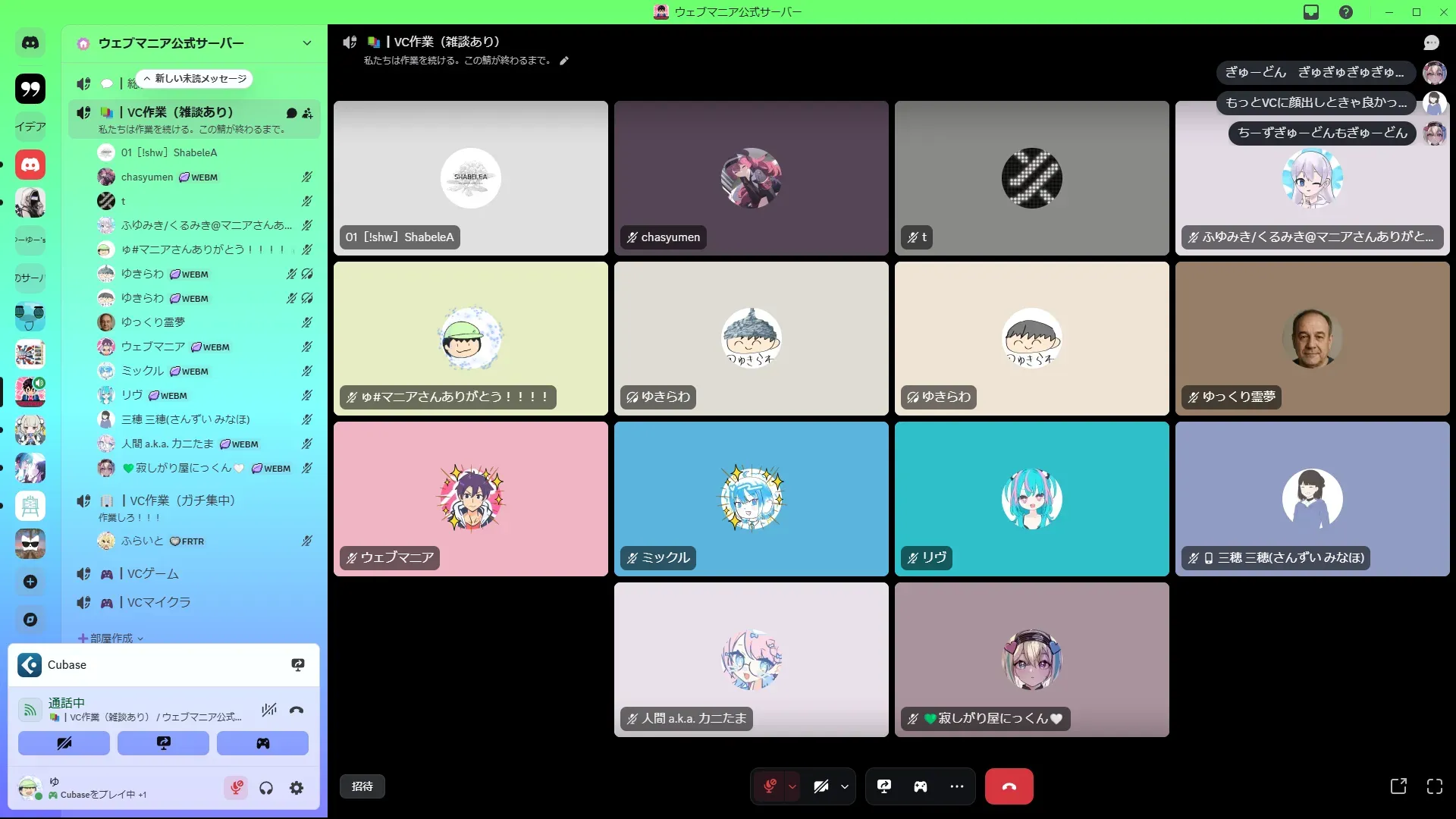Click the red disconnect call button
This screenshot has width=1456, height=819.
(1009, 786)
